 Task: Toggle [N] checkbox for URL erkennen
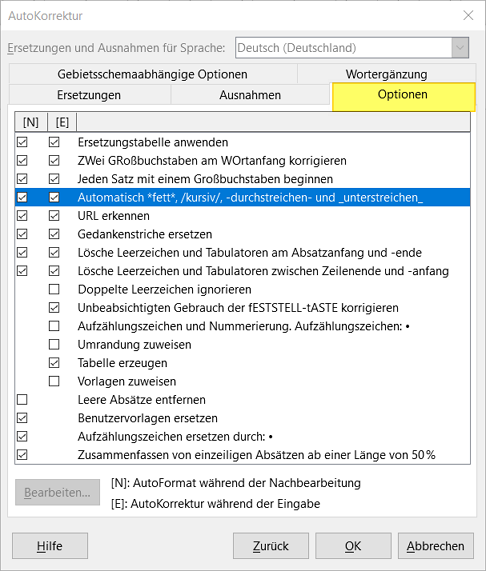click(22, 216)
